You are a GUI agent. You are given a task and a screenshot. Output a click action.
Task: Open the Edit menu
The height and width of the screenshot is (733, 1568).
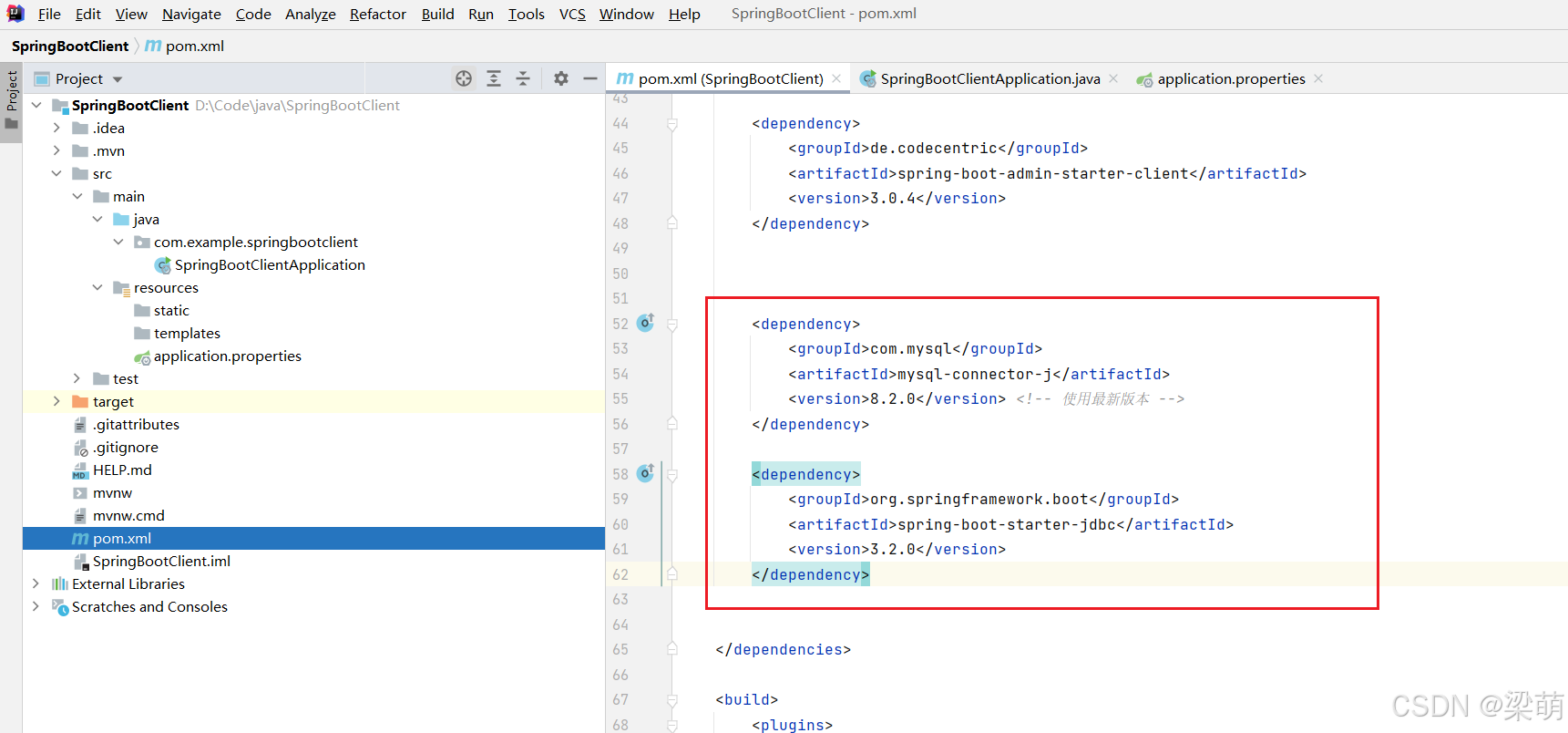click(88, 15)
